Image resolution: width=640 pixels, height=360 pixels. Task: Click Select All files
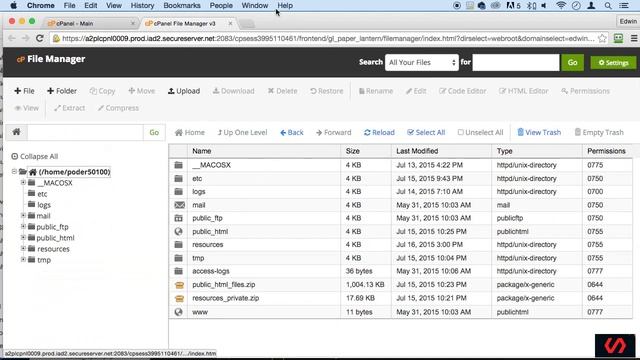pyautogui.click(x=426, y=132)
